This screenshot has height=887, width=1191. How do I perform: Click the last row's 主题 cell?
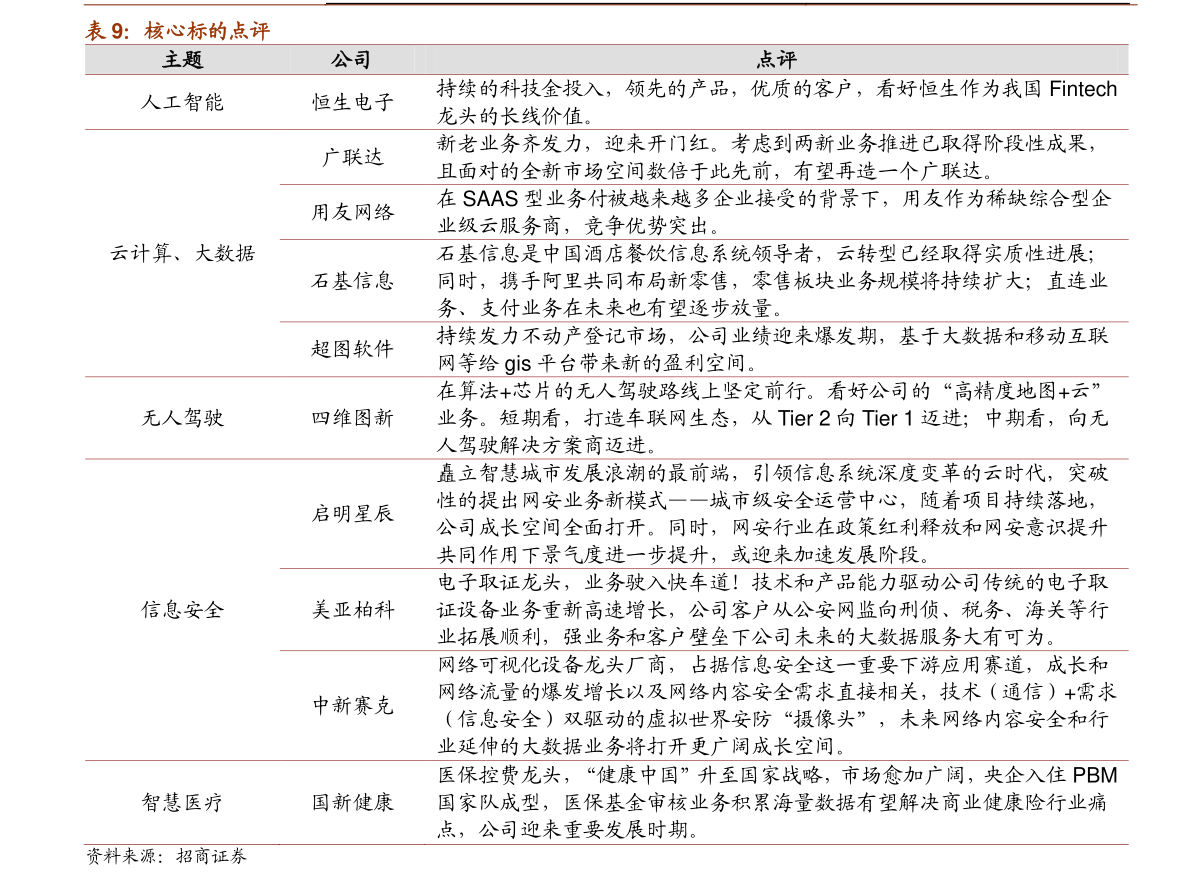coord(182,803)
